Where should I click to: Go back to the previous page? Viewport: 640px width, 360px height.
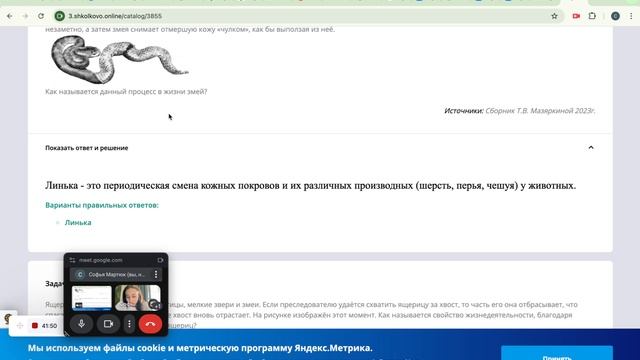10,16
